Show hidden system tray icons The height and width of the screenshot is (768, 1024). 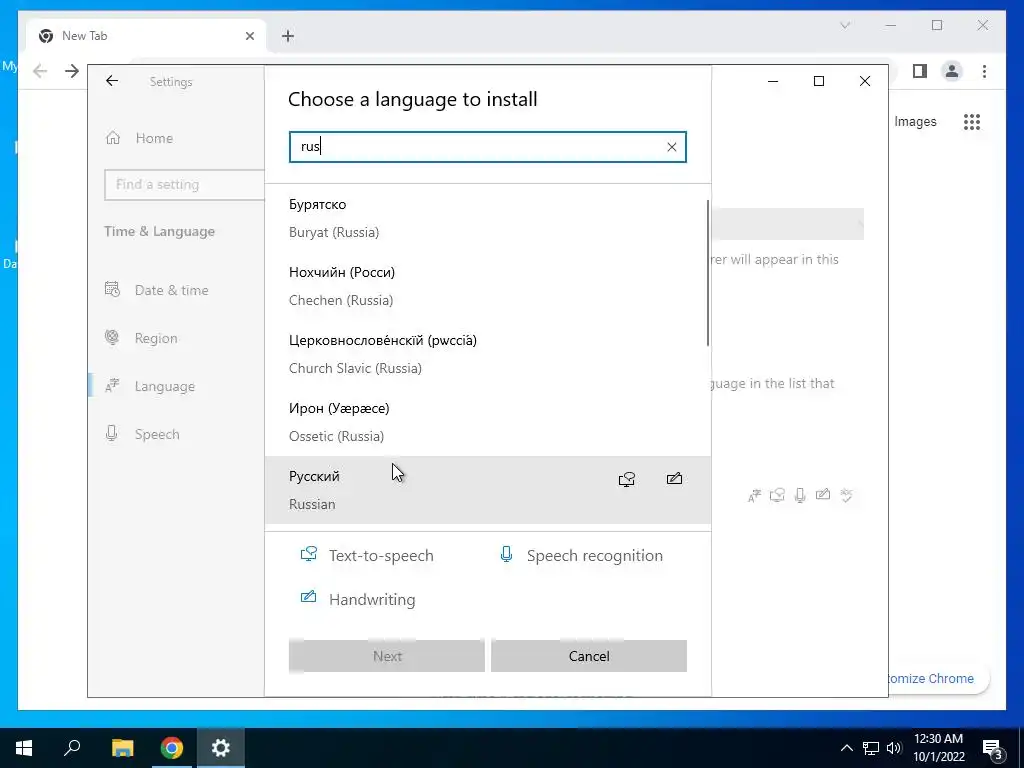[846, 748]
